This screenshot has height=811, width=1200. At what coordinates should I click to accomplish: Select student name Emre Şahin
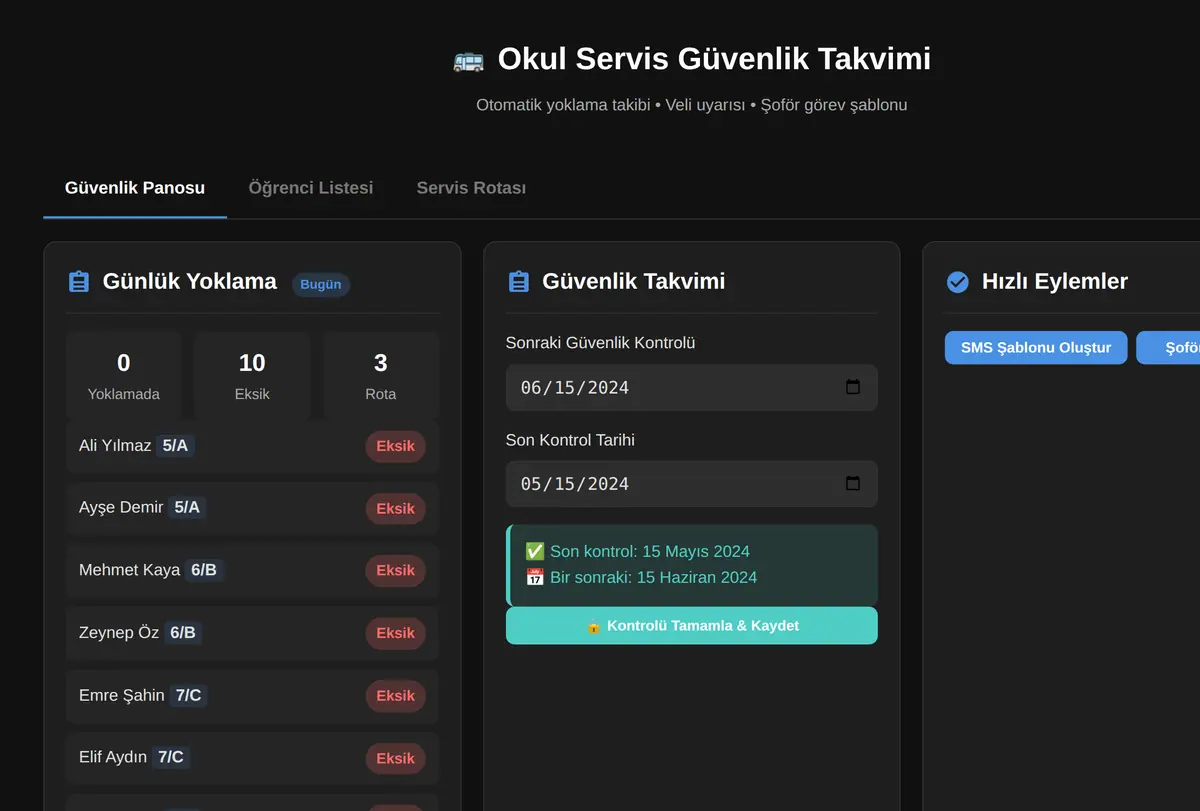(x=122, y=695)
